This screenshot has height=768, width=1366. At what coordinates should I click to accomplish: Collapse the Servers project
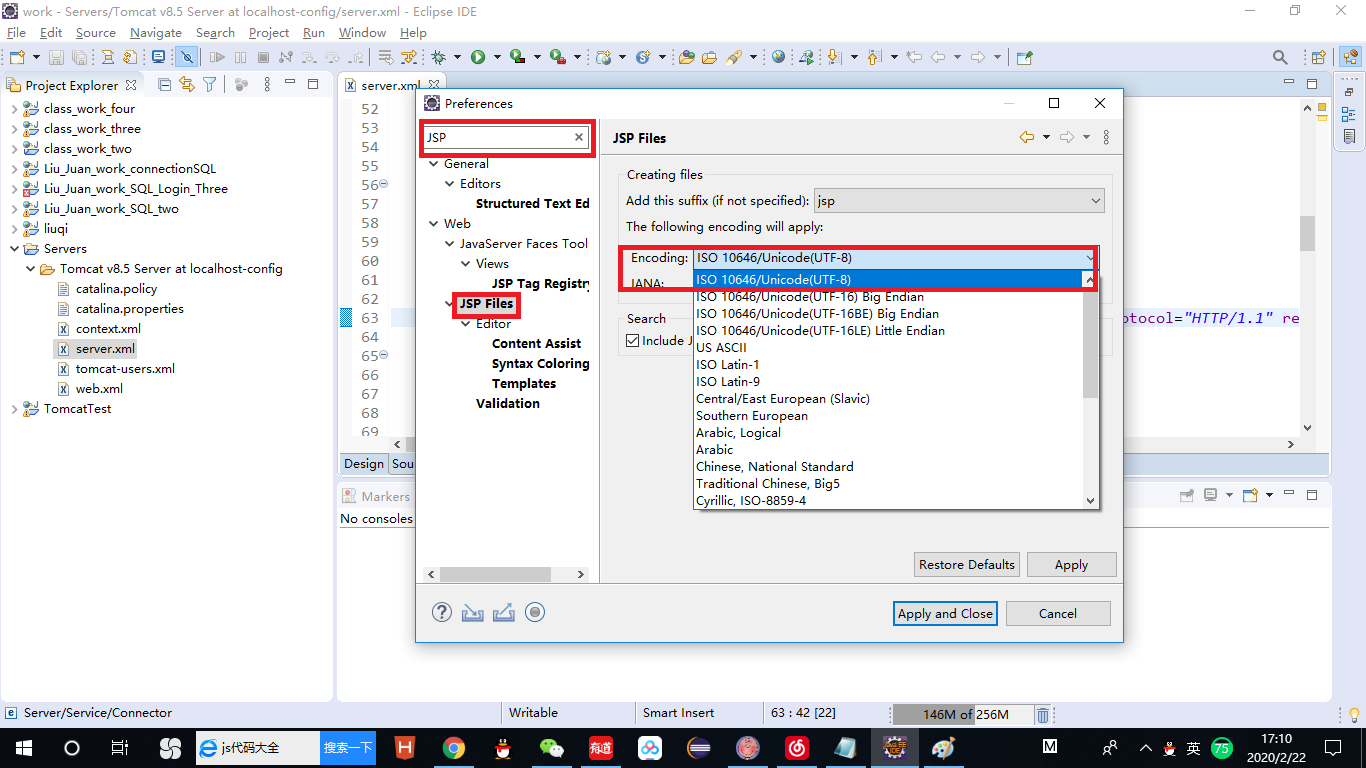click(x=14, y=249)
